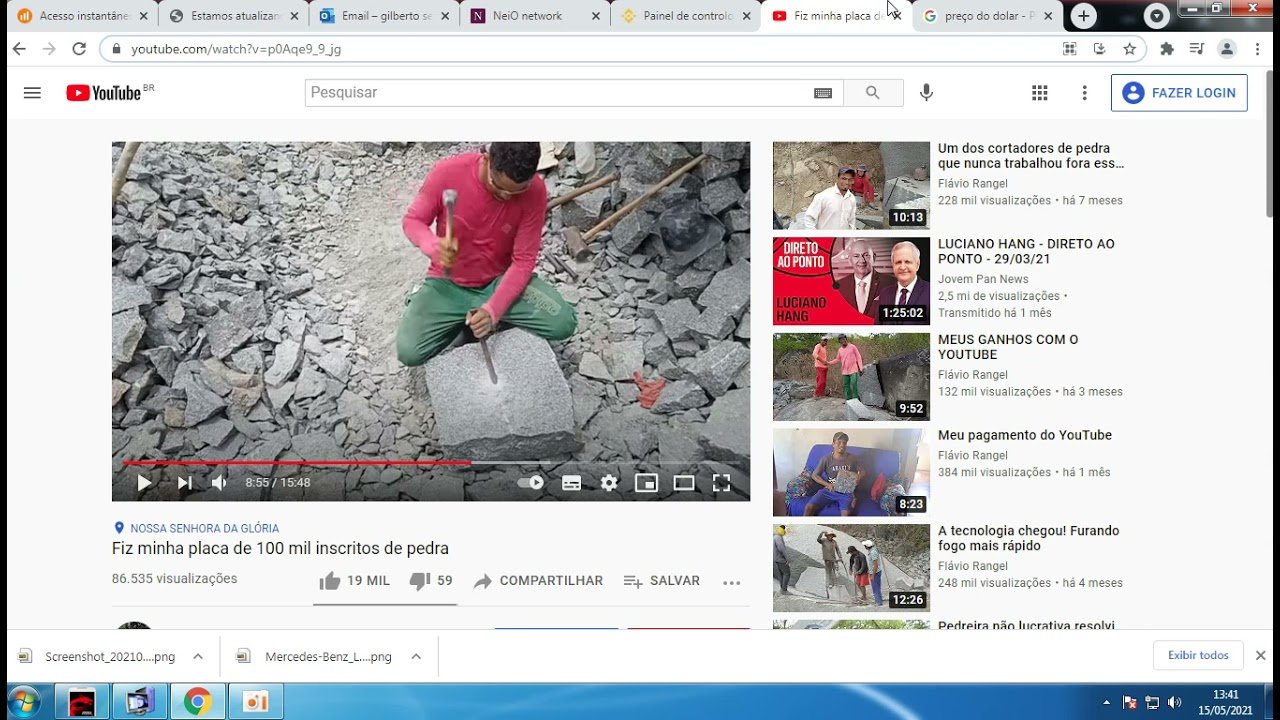This screenshot has height=720, width=1280.
Task: Turn on subtitles in the player
Action: 571,483
